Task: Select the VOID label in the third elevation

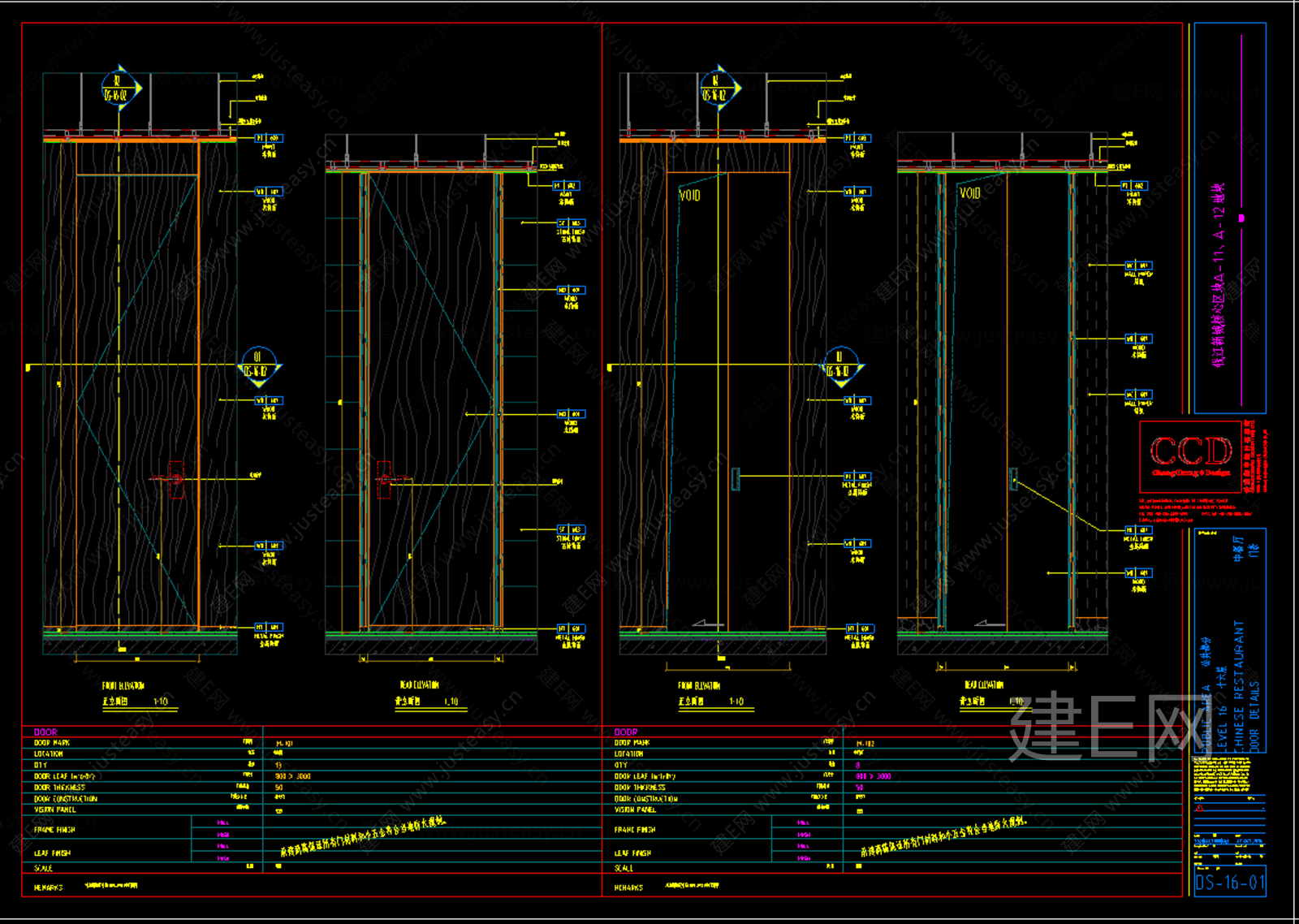Action: pos(689,196)
